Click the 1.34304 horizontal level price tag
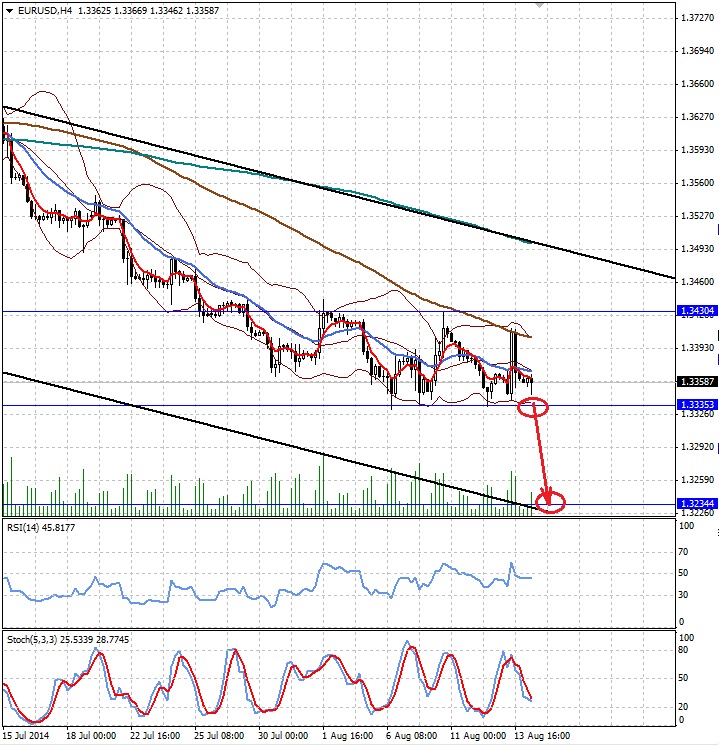The width and height of the screenshot is (719, 746). (697, 311)
